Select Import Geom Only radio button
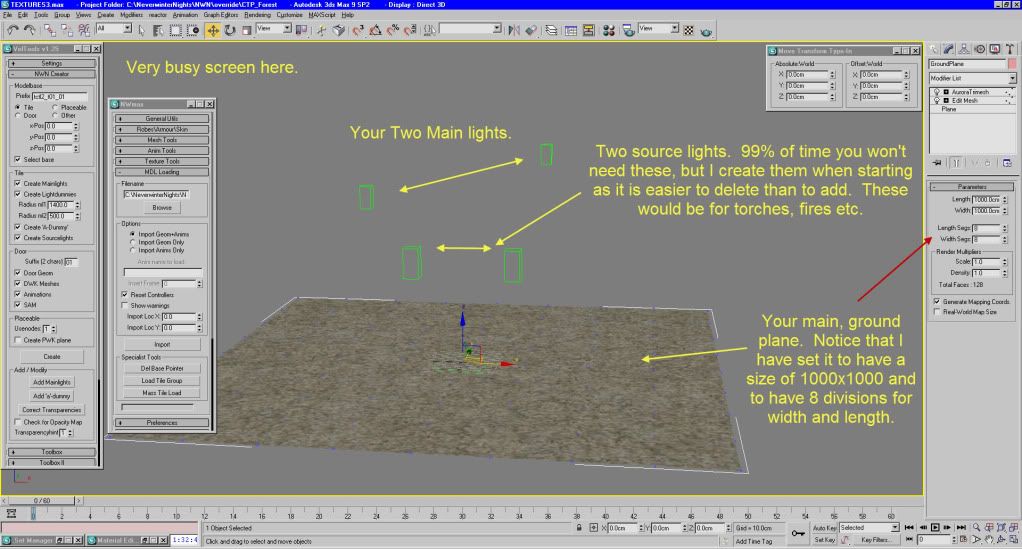This screenshot has width=1022, height=549. (x=132, y=243)
